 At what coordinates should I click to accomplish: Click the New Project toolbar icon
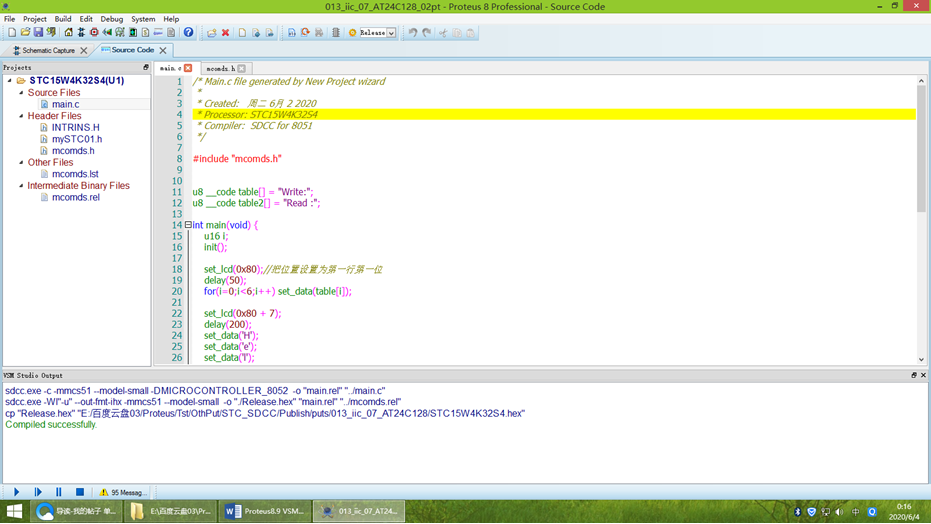pyautogui.click(x=12, y=33)
